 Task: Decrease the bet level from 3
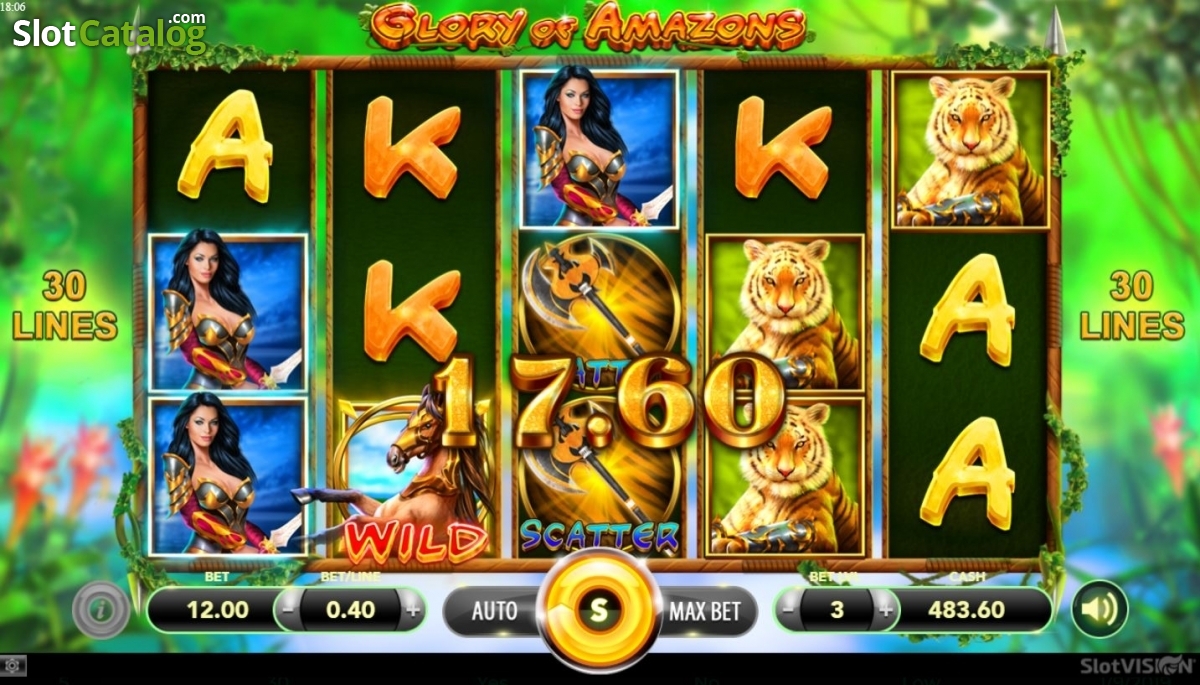click(x=790, y=608)
